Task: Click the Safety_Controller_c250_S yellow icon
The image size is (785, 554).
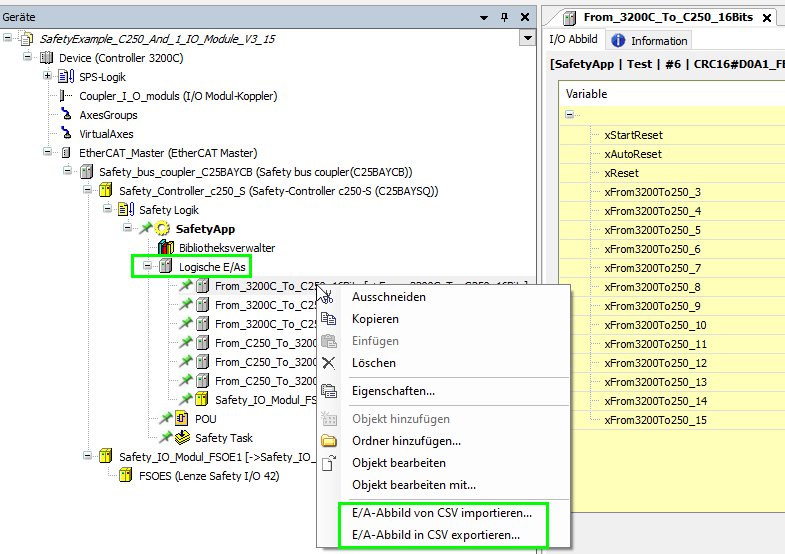Action: (x=106, y=191)
